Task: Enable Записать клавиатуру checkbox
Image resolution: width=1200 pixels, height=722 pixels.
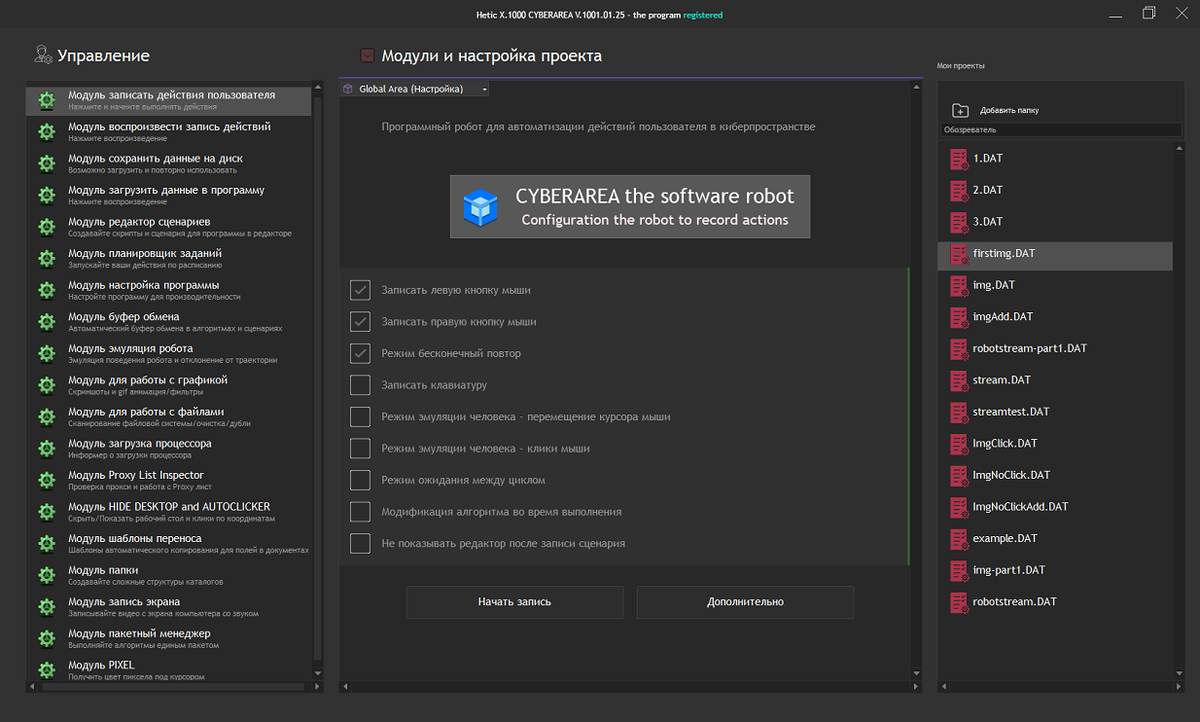Action: (360, 385)
